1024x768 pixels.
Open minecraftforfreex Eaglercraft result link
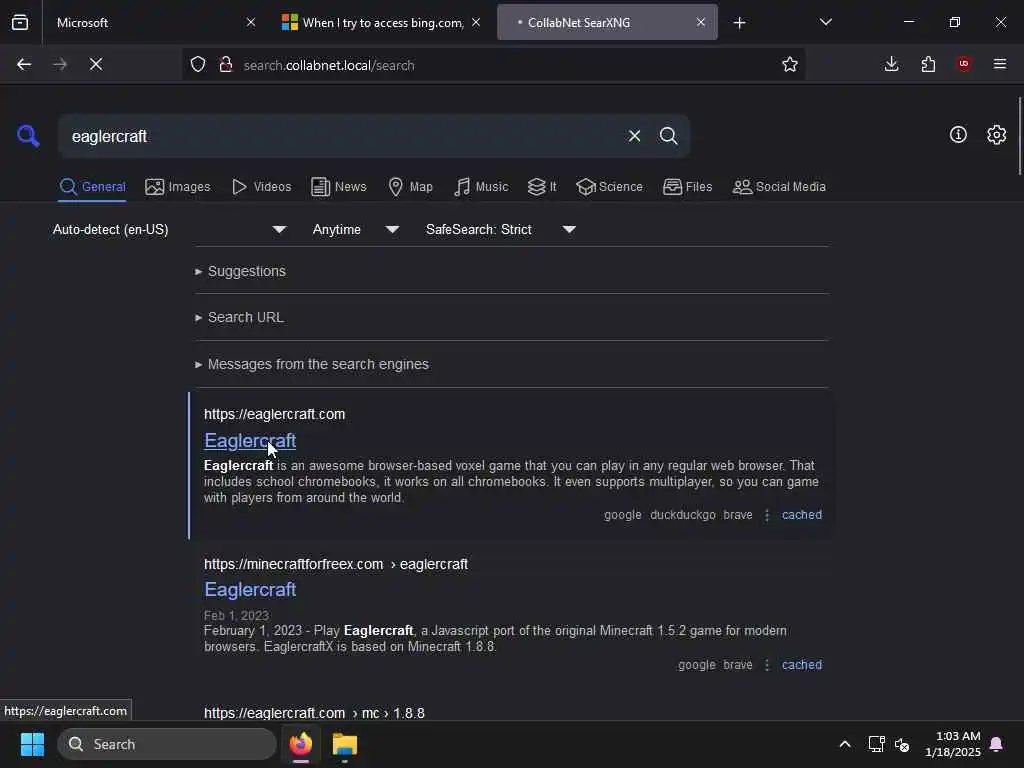tap(250, 590)
